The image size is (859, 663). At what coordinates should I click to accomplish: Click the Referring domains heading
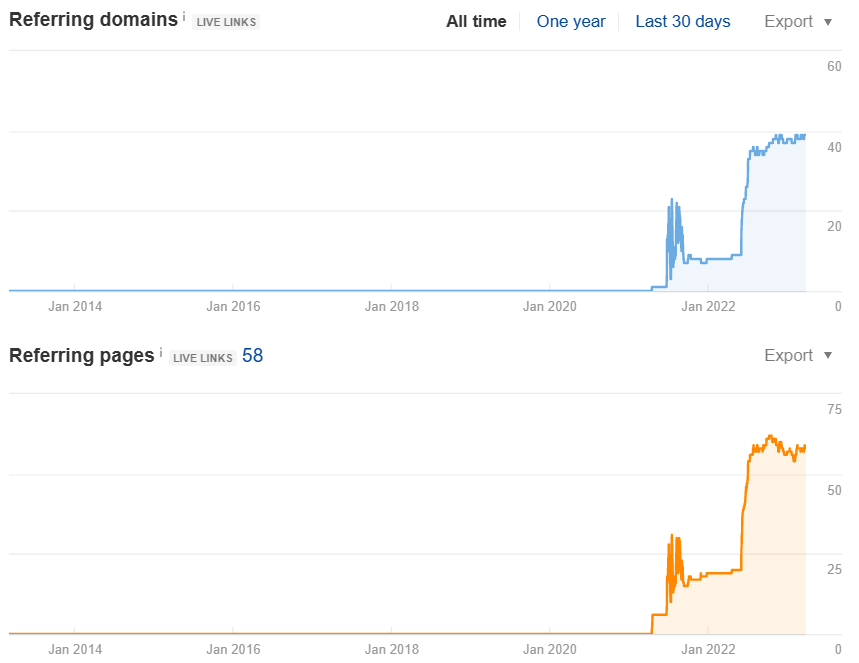coord(93,20)
